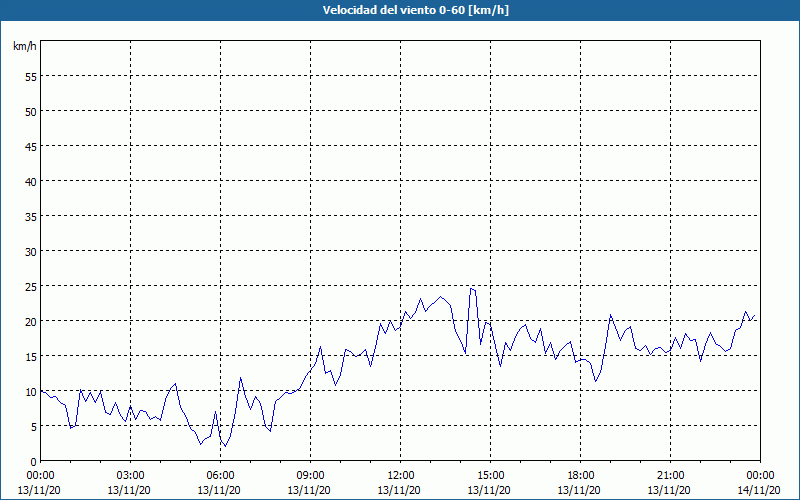The width and height of the screenshot is (800, 500).
Task: Click the "13/11/20" date below "12:00"
Action: [399, 490]
